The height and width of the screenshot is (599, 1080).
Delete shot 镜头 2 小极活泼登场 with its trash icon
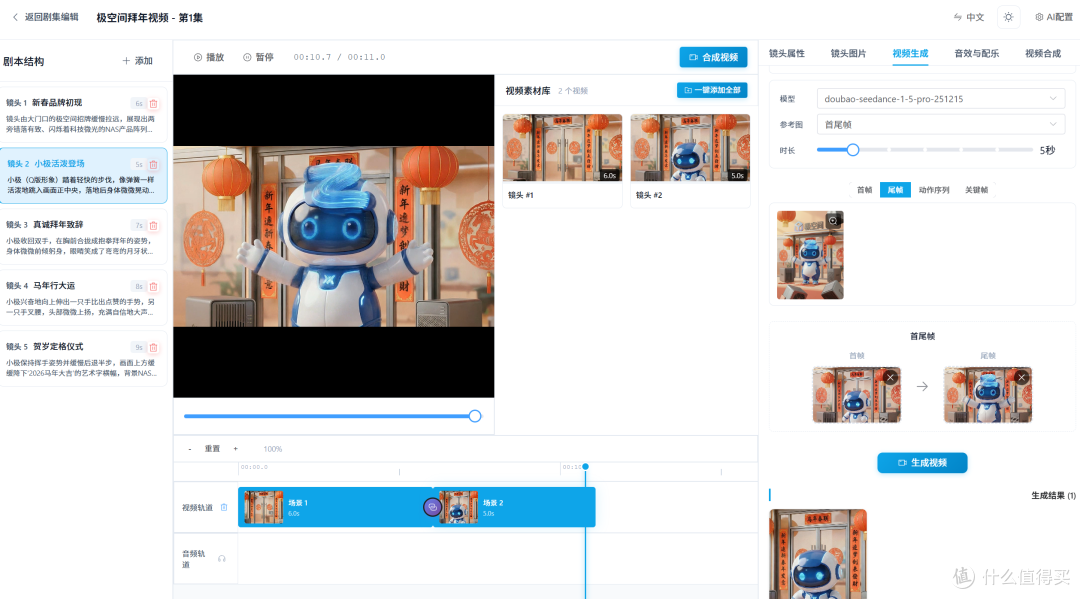click(154, 165)
